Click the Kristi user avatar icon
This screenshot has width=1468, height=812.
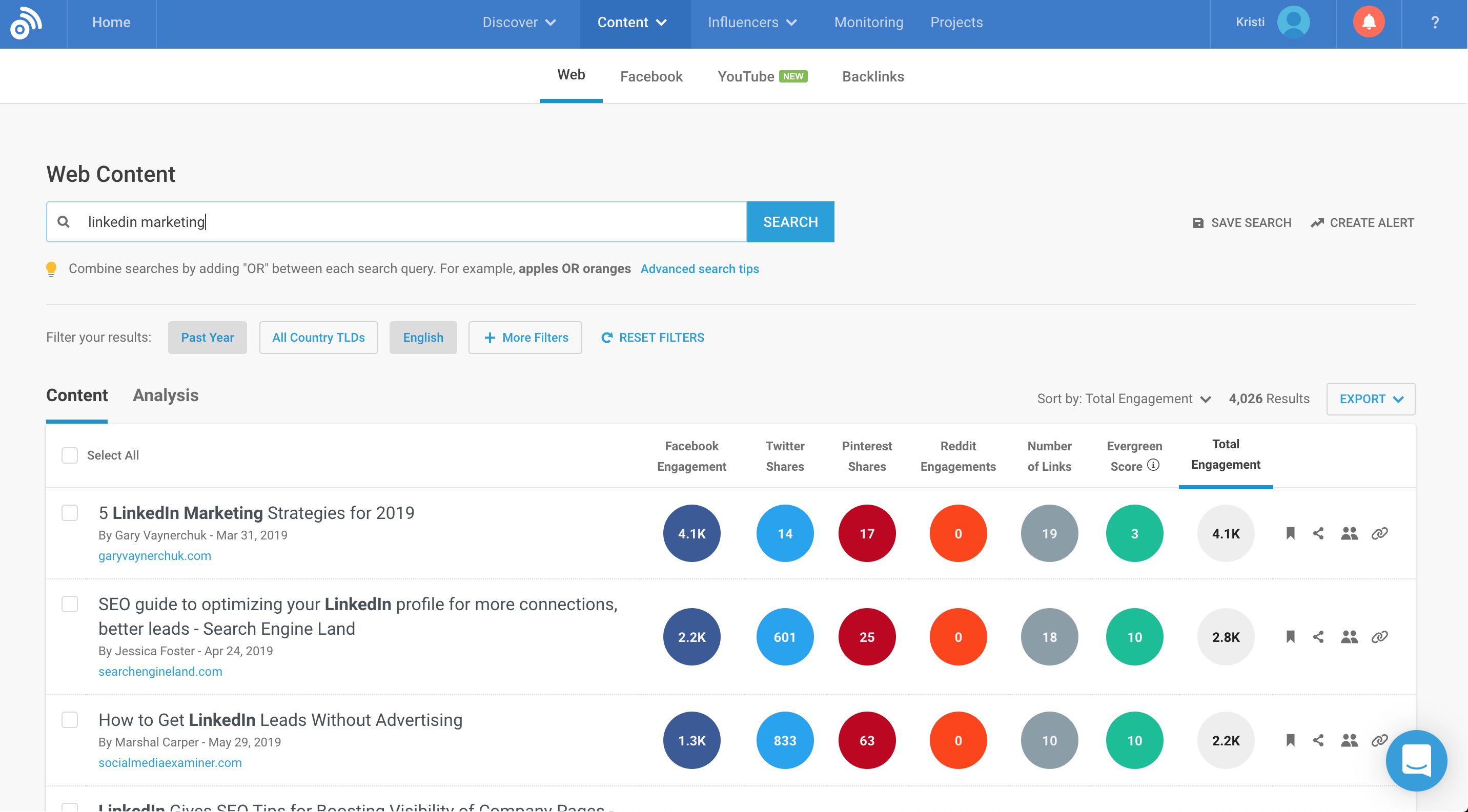[x=1293, y=22]
